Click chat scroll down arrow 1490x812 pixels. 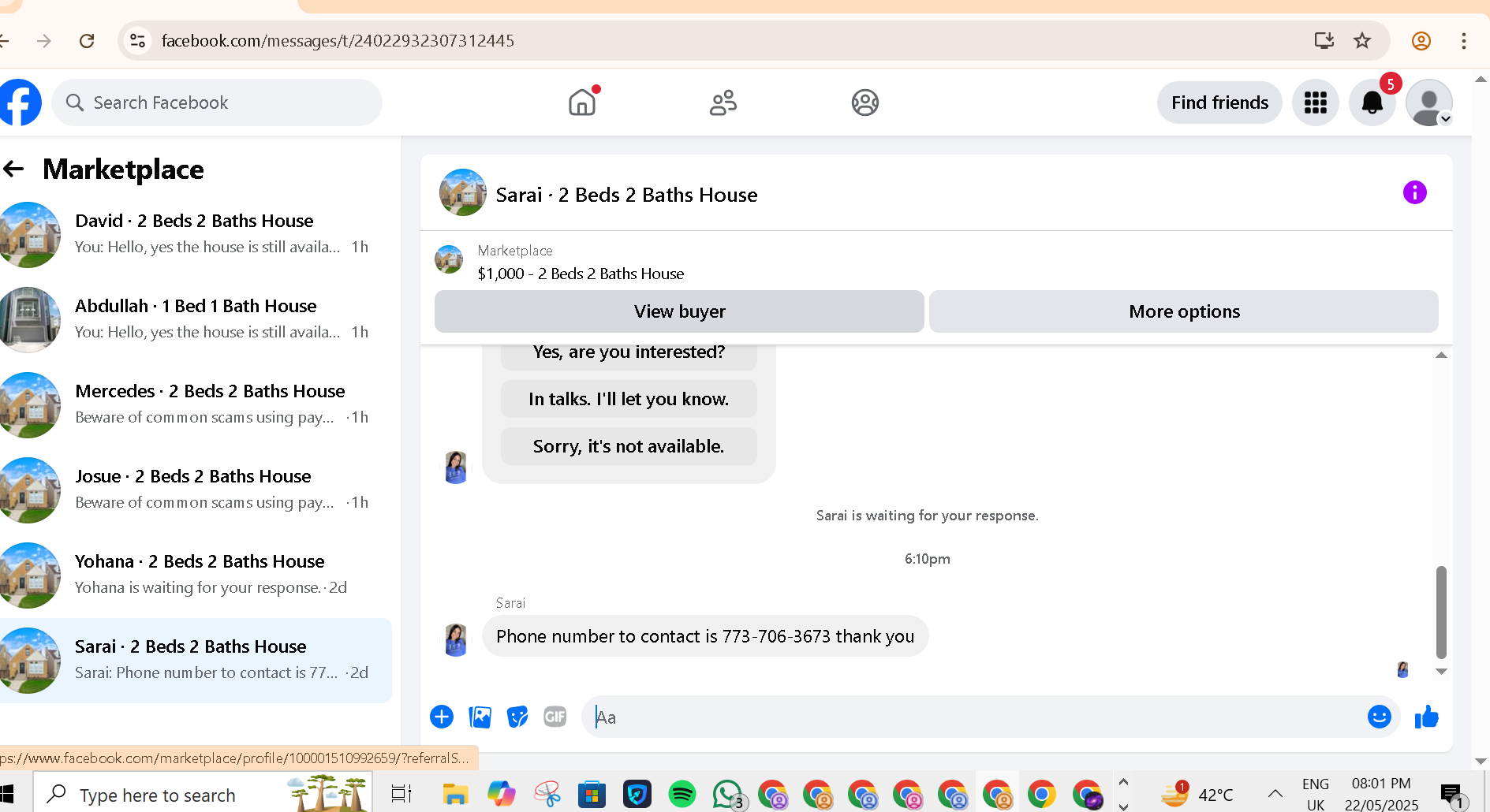pos(1441,672)
